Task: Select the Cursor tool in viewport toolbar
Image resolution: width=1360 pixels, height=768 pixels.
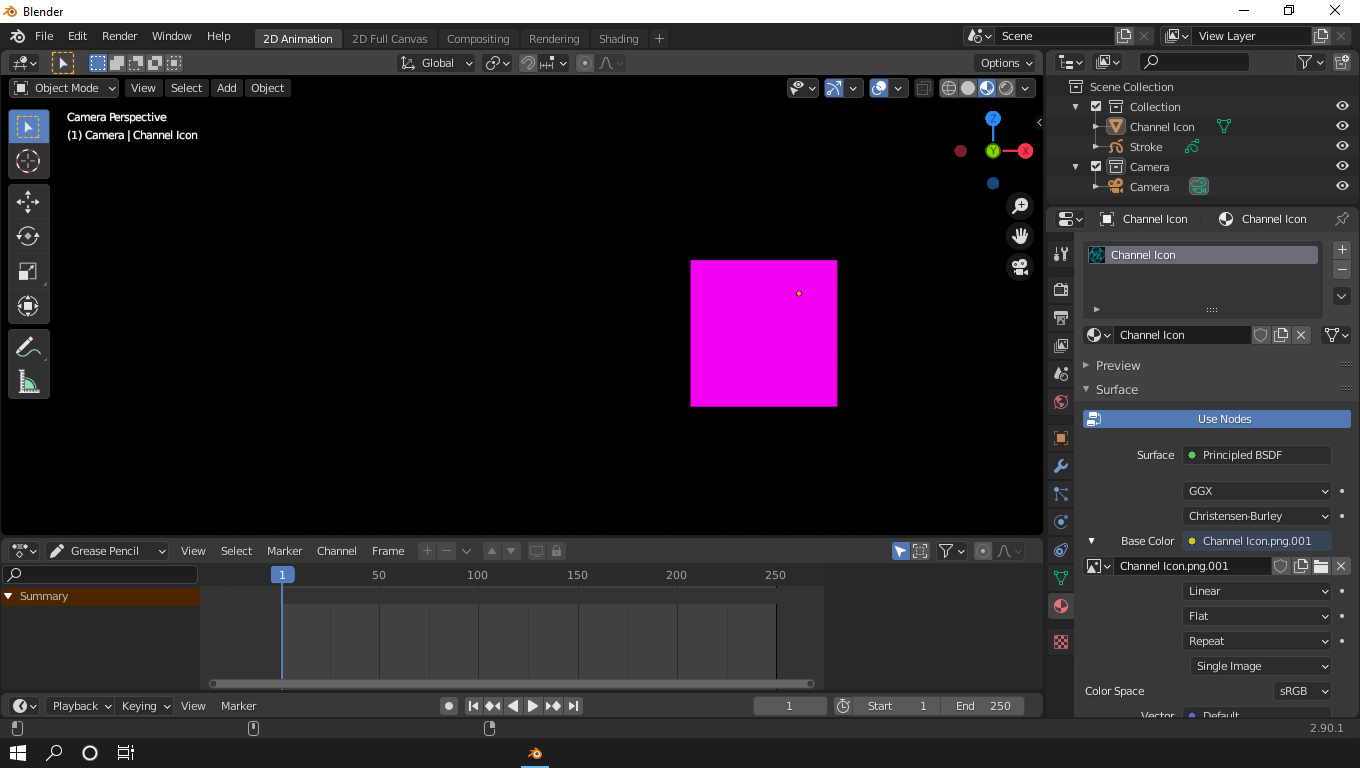Action: (x=28, y=161)
